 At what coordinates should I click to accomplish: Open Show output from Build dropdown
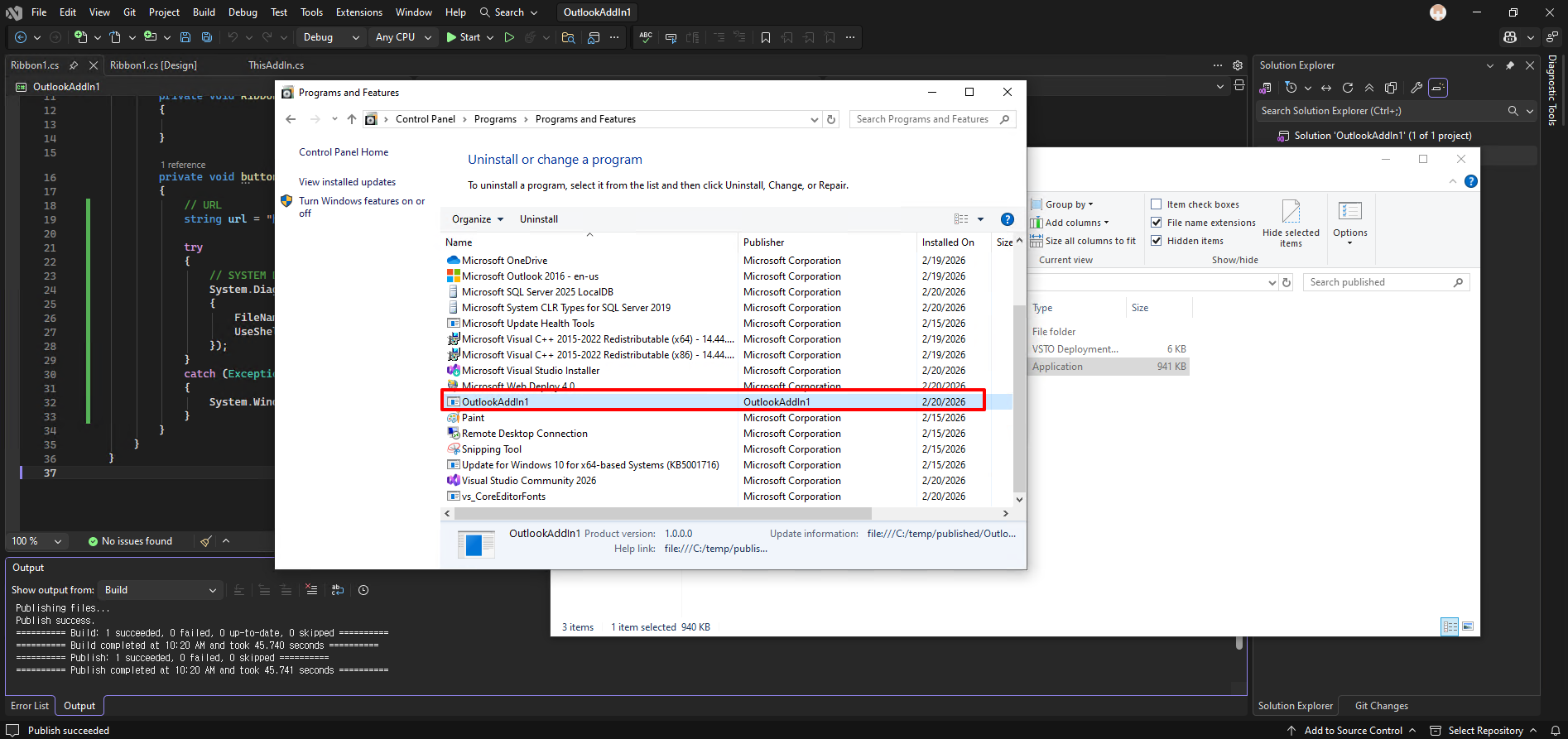pos(160,590)
